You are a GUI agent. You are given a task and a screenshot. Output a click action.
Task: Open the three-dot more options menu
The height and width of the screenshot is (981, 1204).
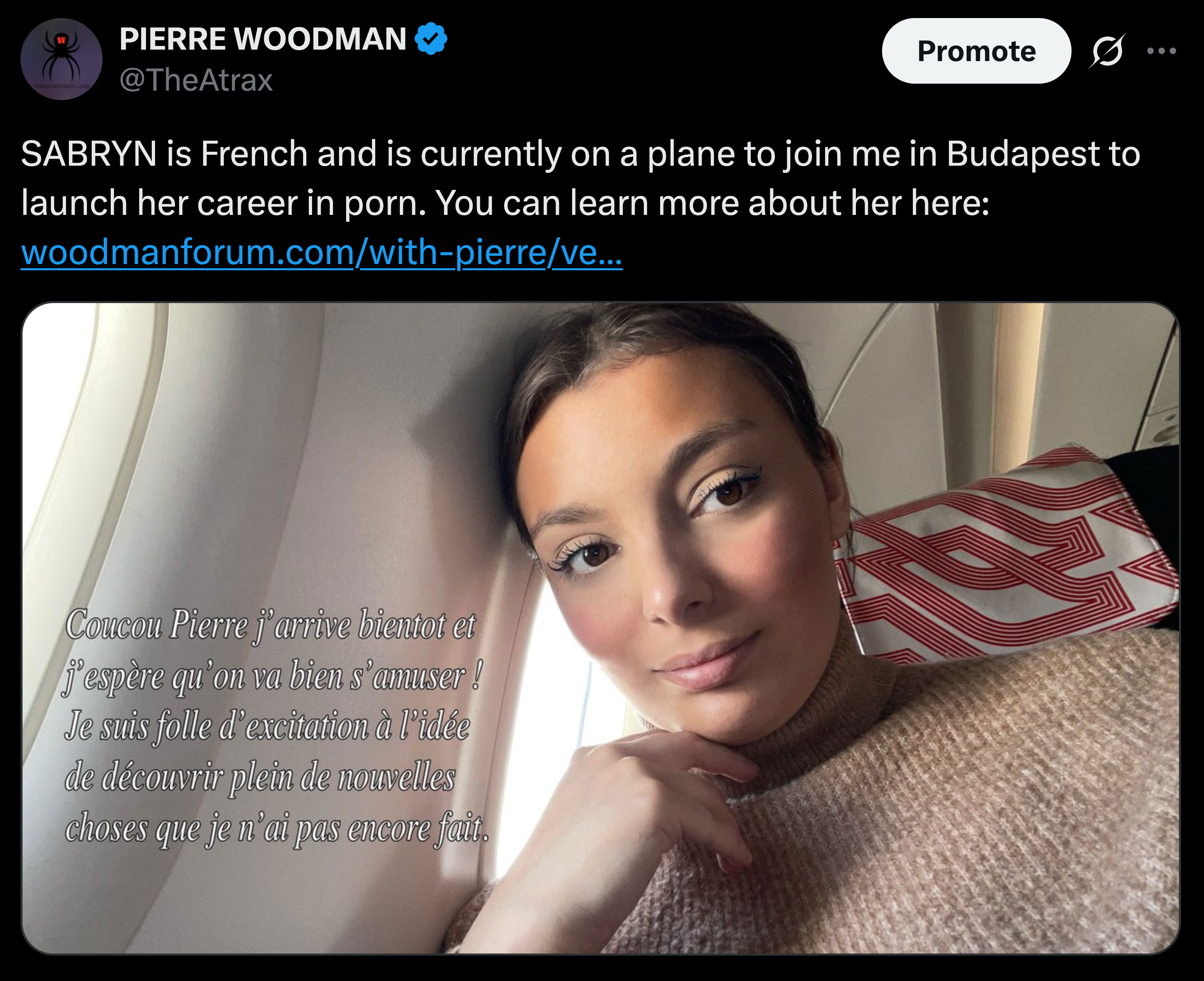tap(1162, 51)
